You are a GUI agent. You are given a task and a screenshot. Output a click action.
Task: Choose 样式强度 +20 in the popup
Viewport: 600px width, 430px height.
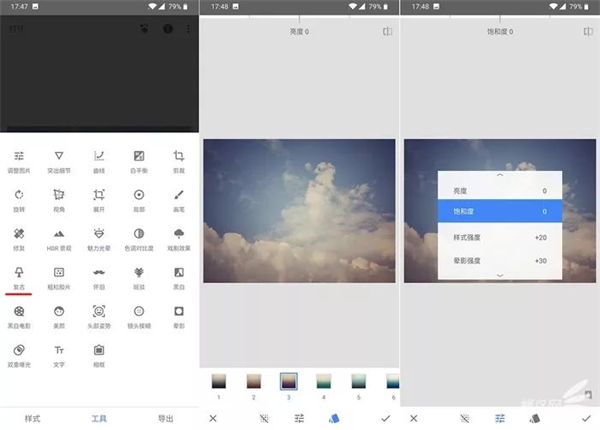pos(500,238)
